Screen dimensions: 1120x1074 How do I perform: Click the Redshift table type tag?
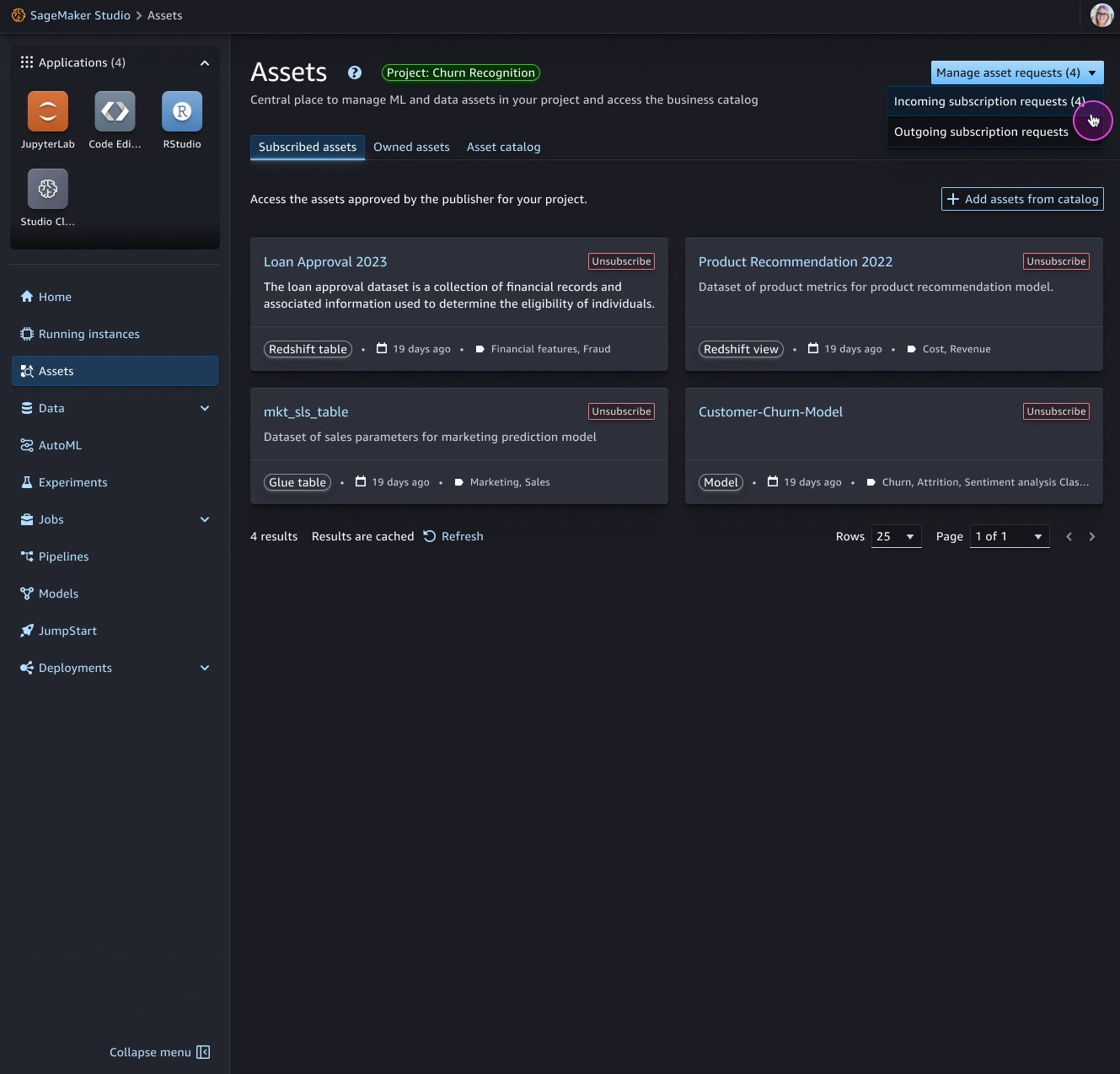(x=308, y=349)
